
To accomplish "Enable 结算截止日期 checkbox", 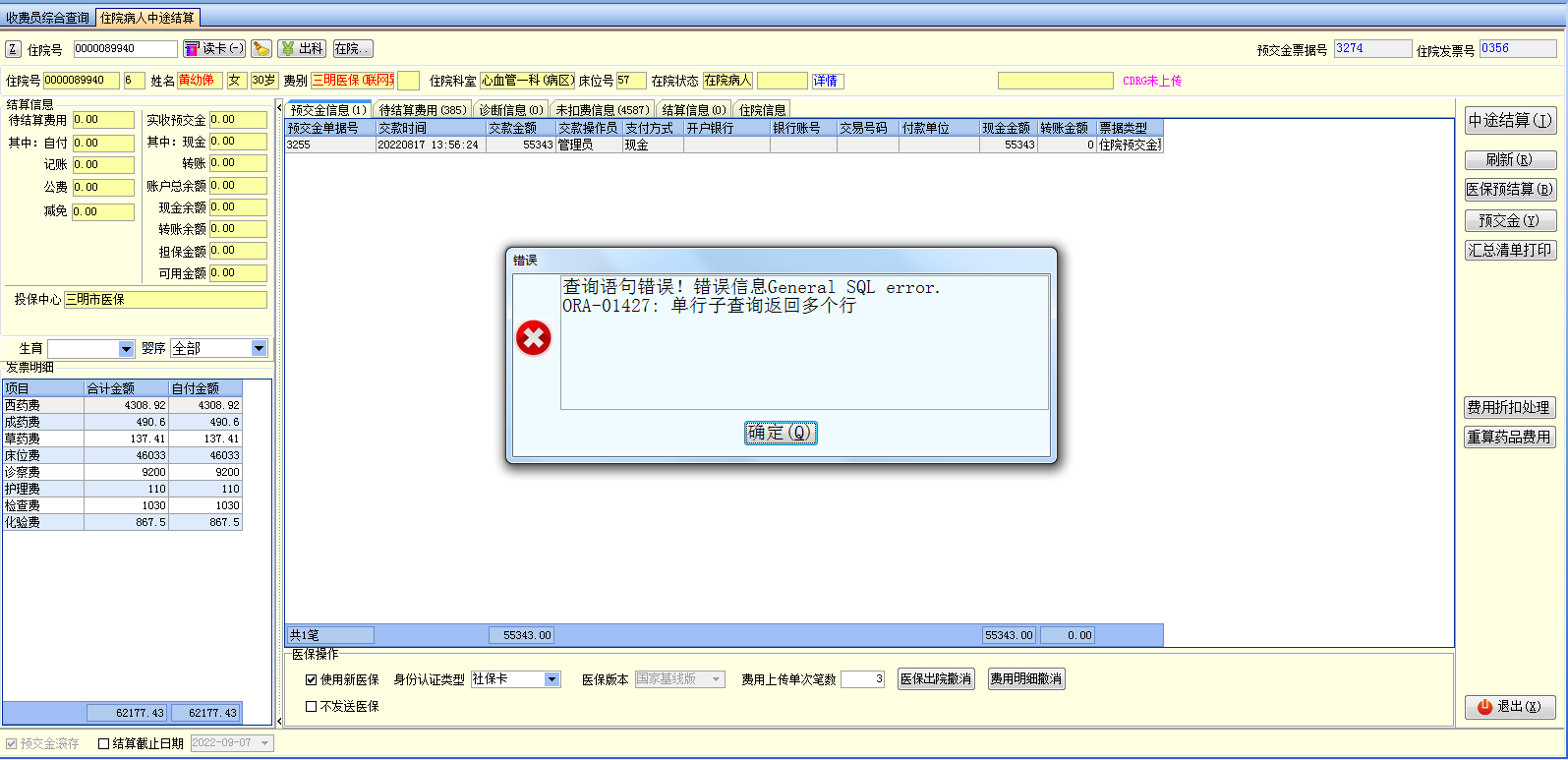I will click(103, 744).
